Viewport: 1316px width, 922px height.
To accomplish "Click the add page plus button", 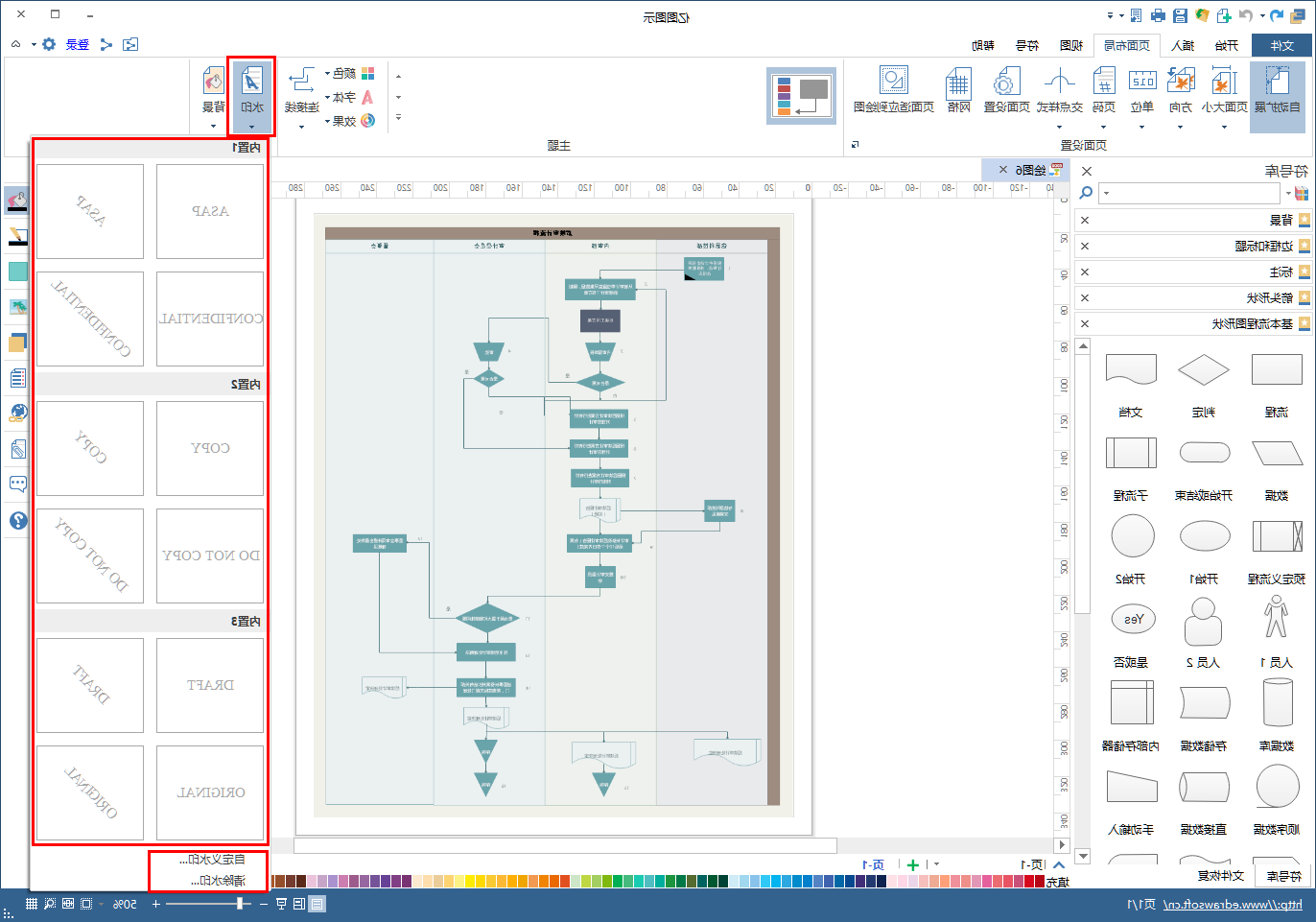I will click(x=912, y=864).
